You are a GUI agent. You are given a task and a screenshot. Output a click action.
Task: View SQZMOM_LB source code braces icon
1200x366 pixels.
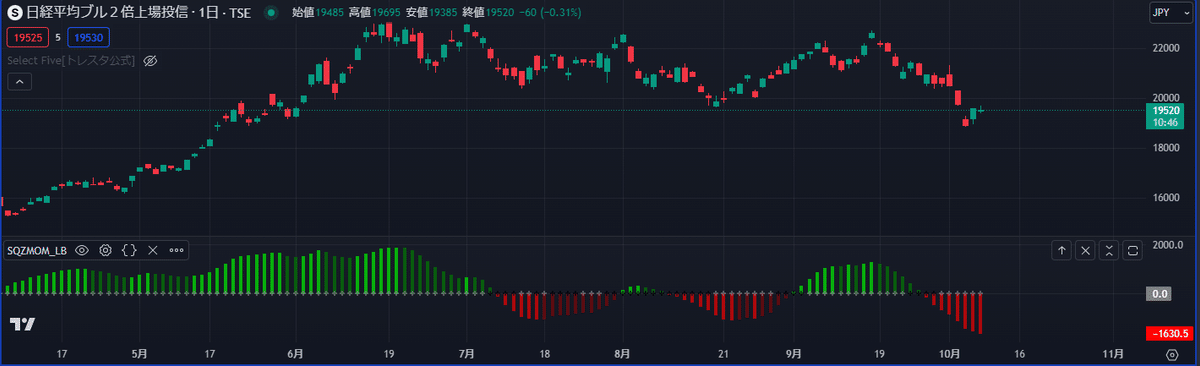pyautogui.click(x=129, y=250)
